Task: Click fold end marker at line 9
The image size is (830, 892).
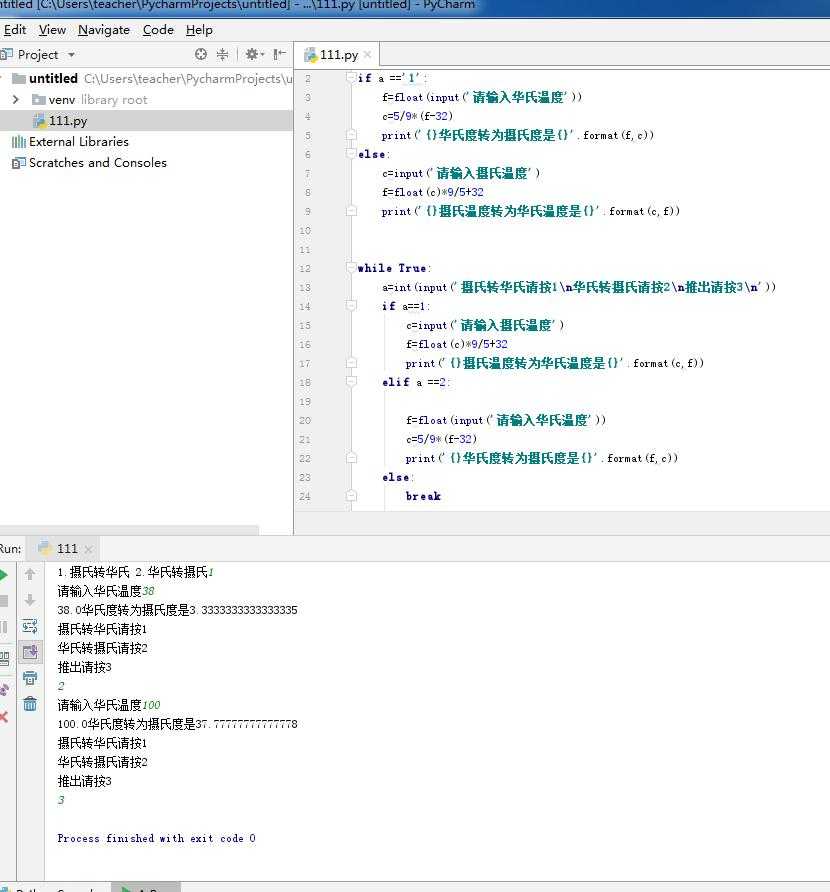Action: click(351, 211)
